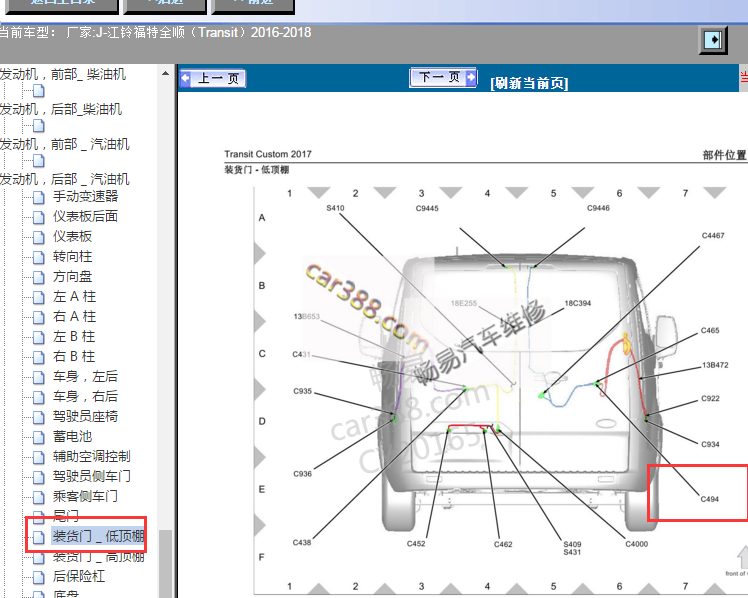Click page icon beside 车身,左后

pos(38,377)
